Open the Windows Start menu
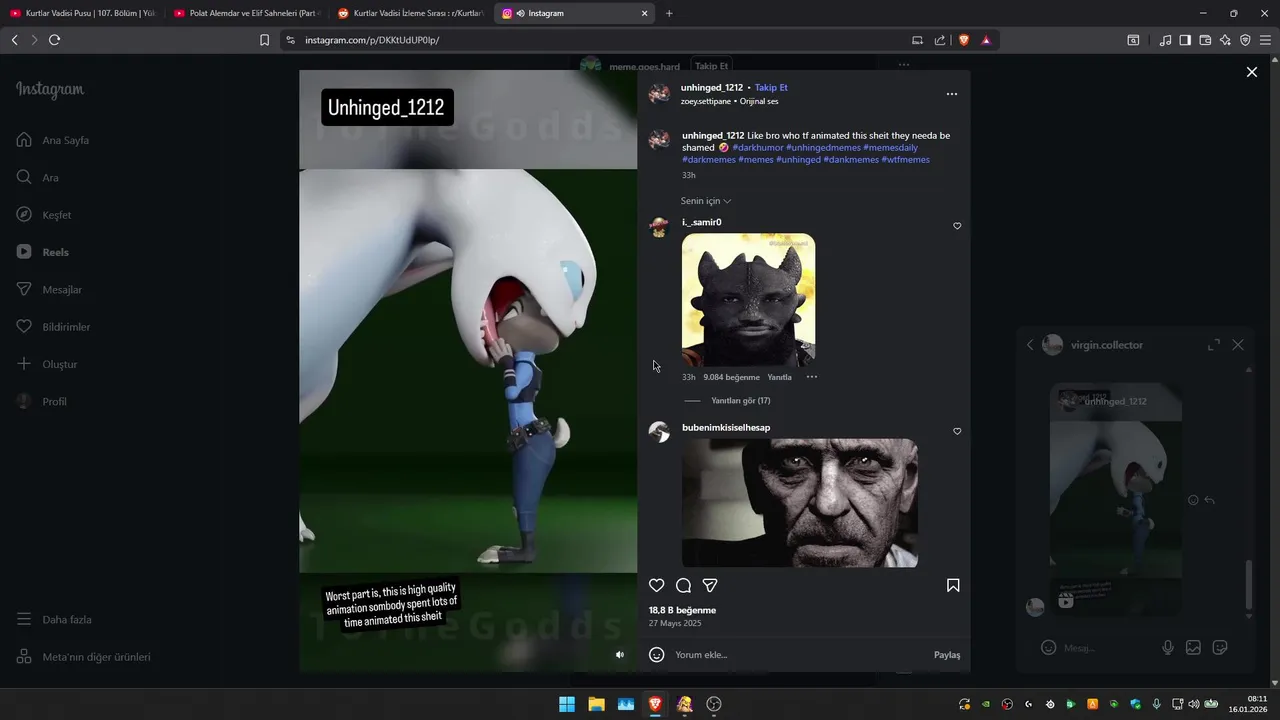This screenshot has width=1280, height=720. tap(567, 704)
